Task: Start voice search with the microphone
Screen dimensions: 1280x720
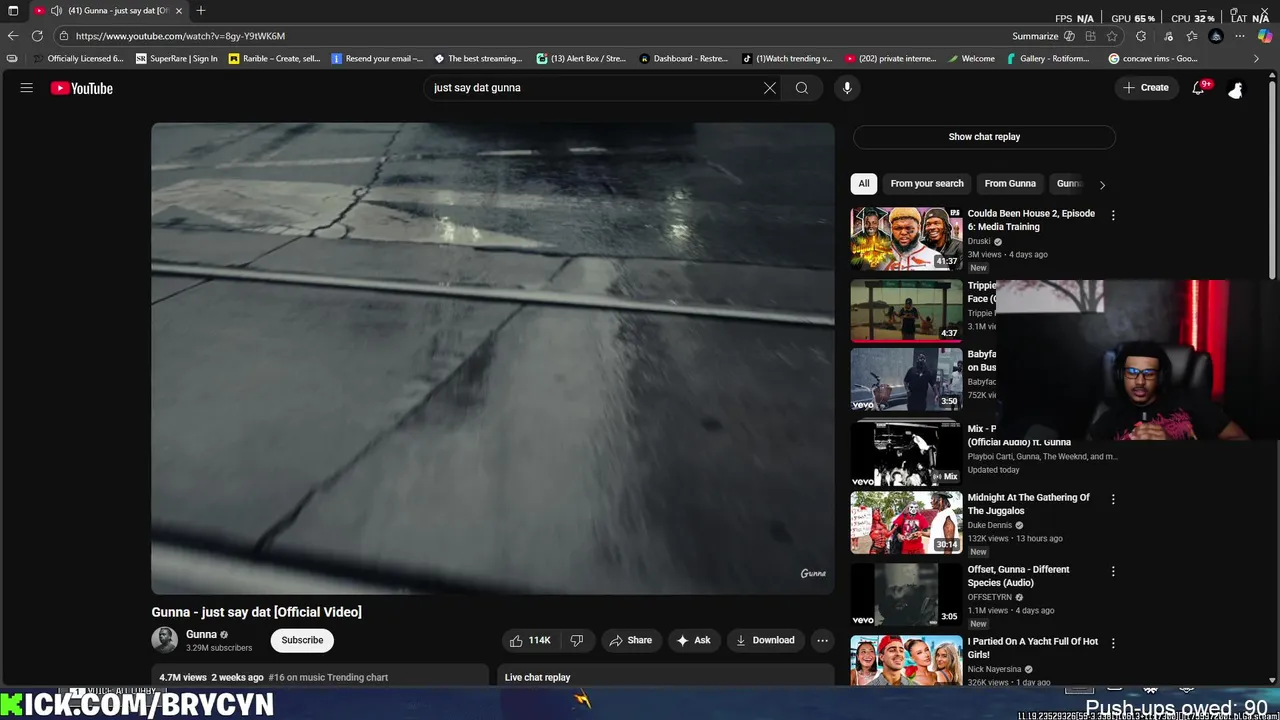Action: click(x=847, y=88)
